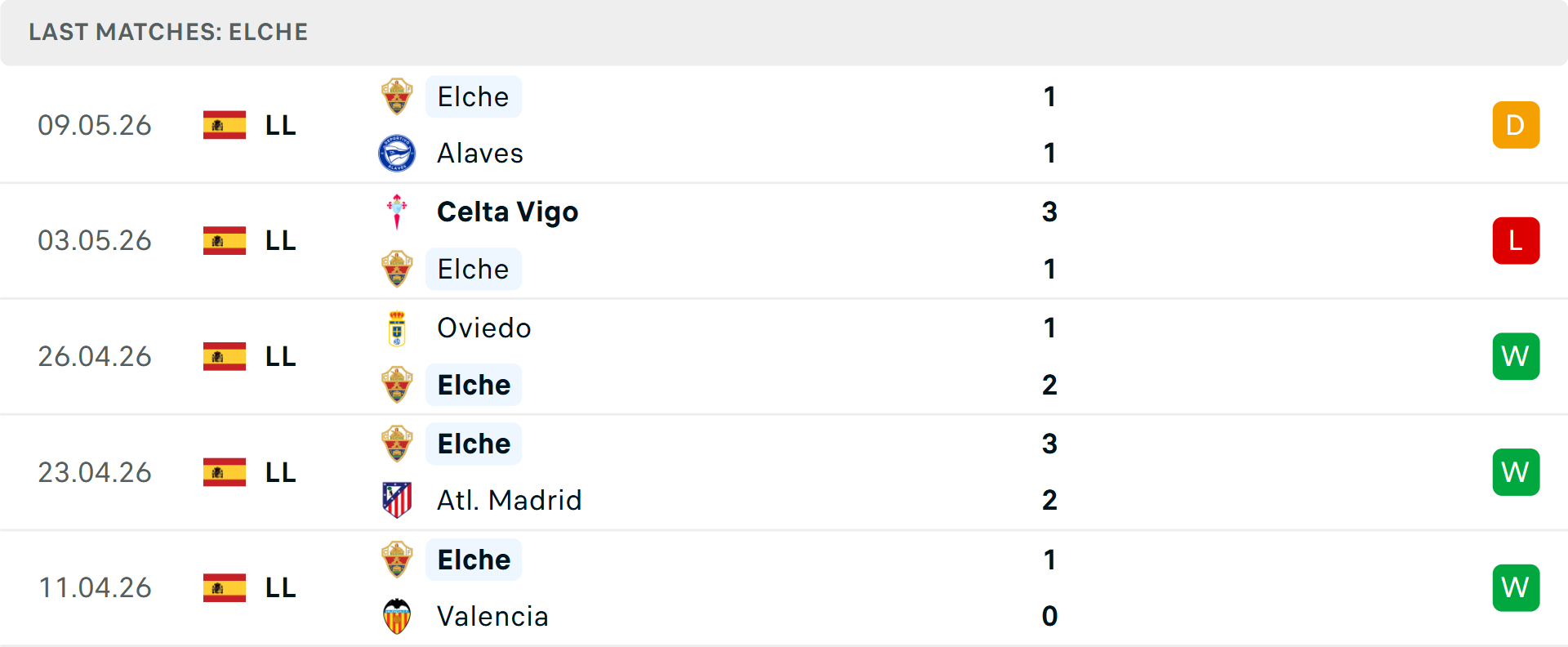
Task: Click the W badge for Oviedo match
Action: tap(1516, 356)
